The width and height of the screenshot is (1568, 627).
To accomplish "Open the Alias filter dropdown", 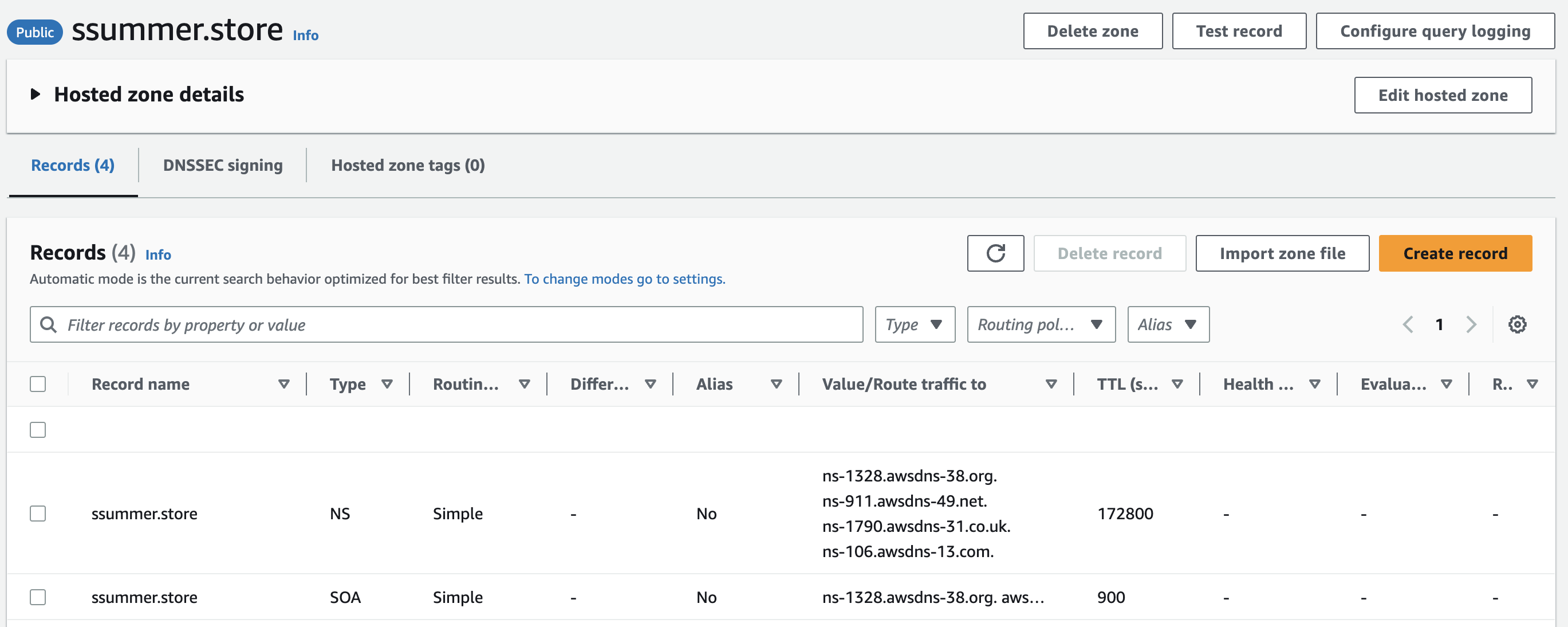I will (x=1168, y=324).
